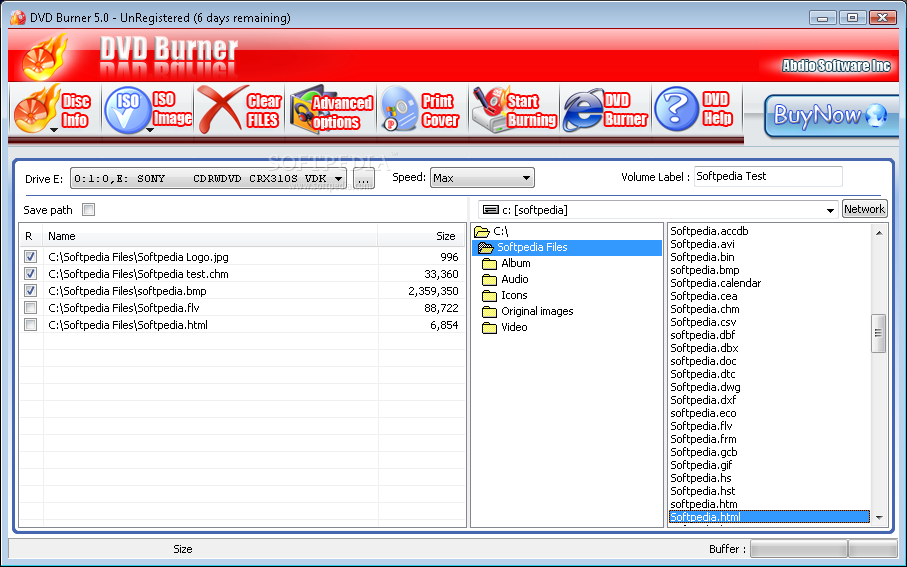Select softpedia.htm in file list
Image resolution: width=907 pixels, height=567 pixels.
click(704, 504)
